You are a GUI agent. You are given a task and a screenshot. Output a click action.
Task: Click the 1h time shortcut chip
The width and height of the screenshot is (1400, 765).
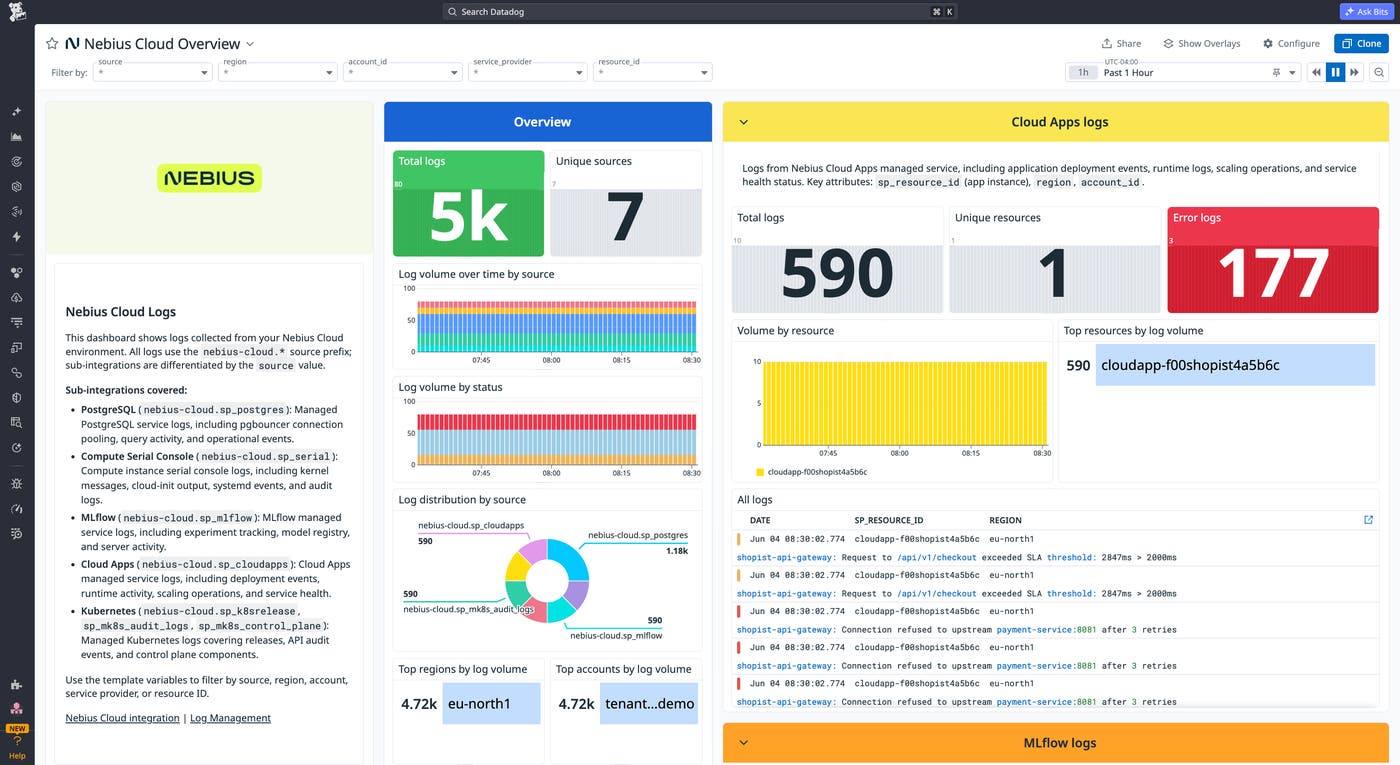coord(1083,73)
